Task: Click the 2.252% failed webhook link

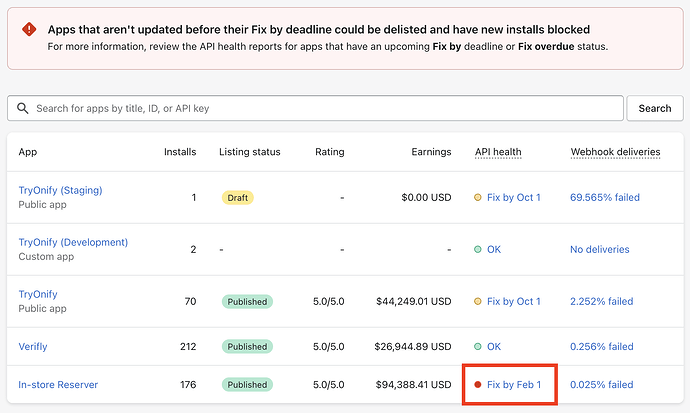Action: coord(602,301)
